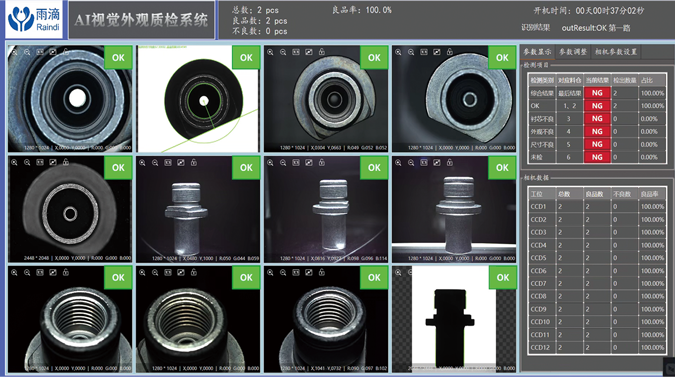Click NG result in the 综合结果 row
Screen dimensions: 675x377
tap(597, 93)
